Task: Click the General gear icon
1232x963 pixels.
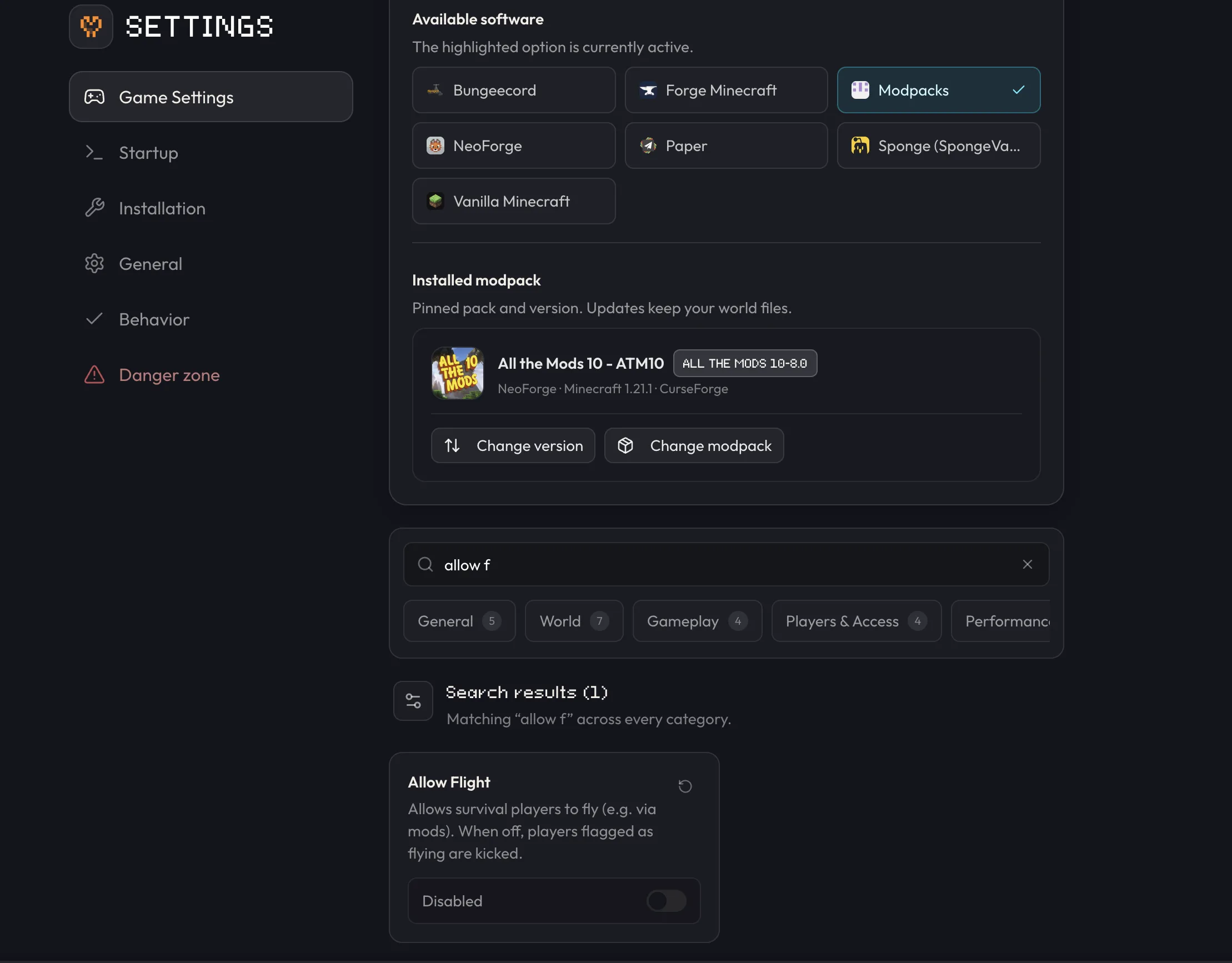Action: point(94,263)
